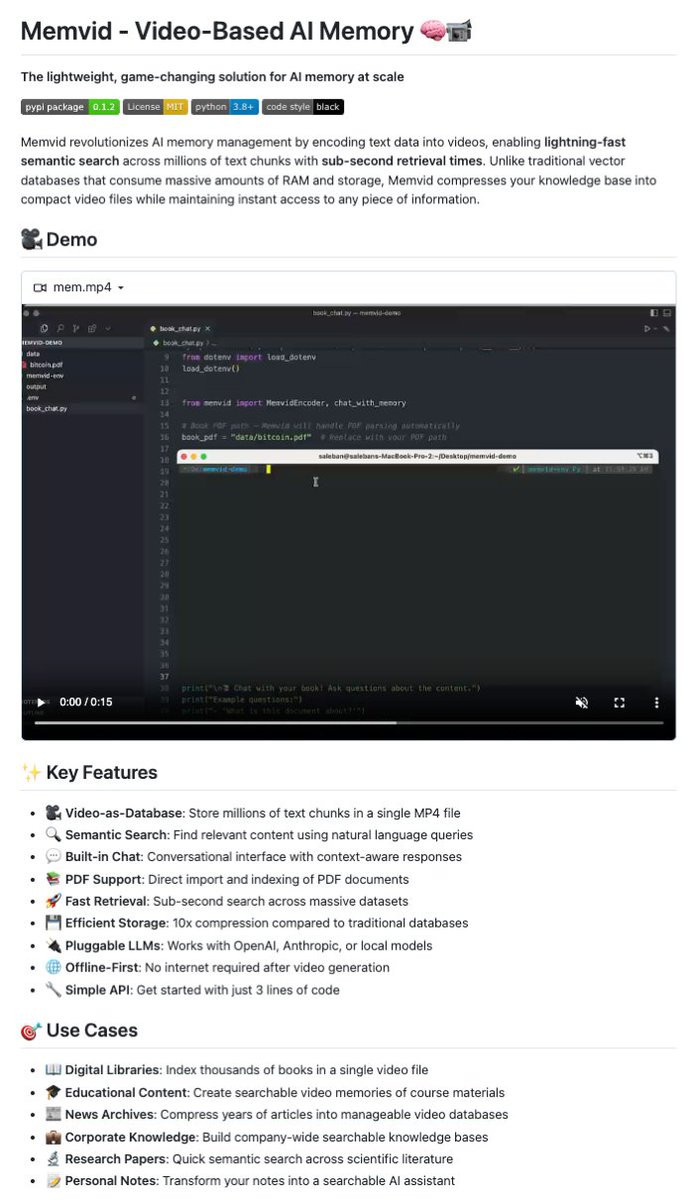Screen dimensions: 695x1200
Task: Open the License MIT badge
Action: click(x=155, y=106)
